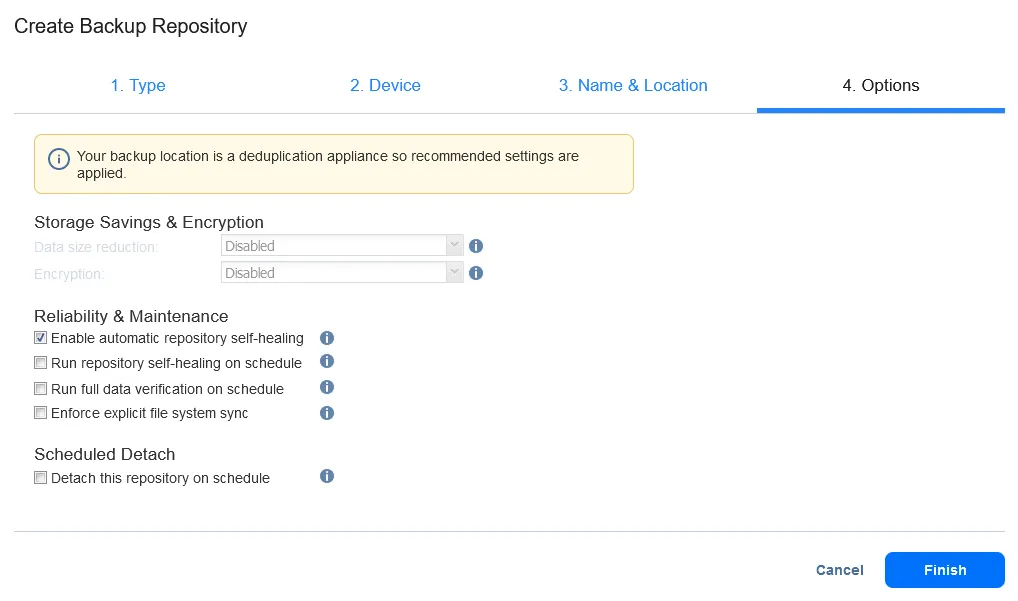Screen dimensions: 1018x601
Task: Click info icon for automatic repository self-healing
Action: [326, 338]
